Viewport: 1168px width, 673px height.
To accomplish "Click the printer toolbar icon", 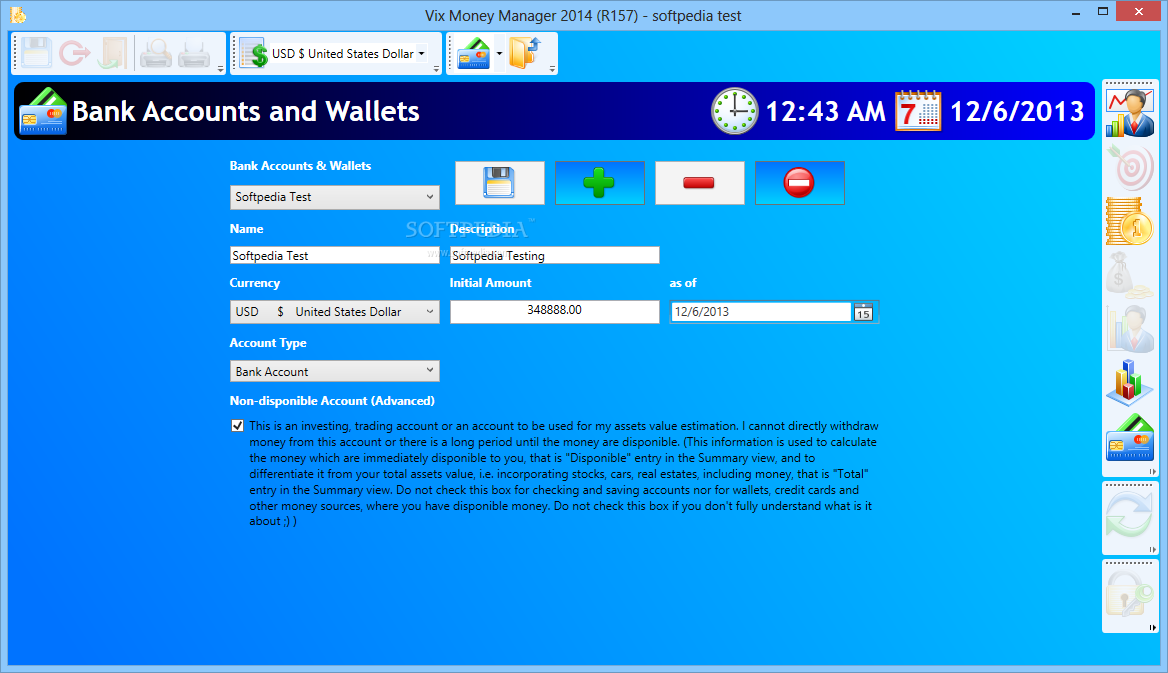I will pos(194,53).
